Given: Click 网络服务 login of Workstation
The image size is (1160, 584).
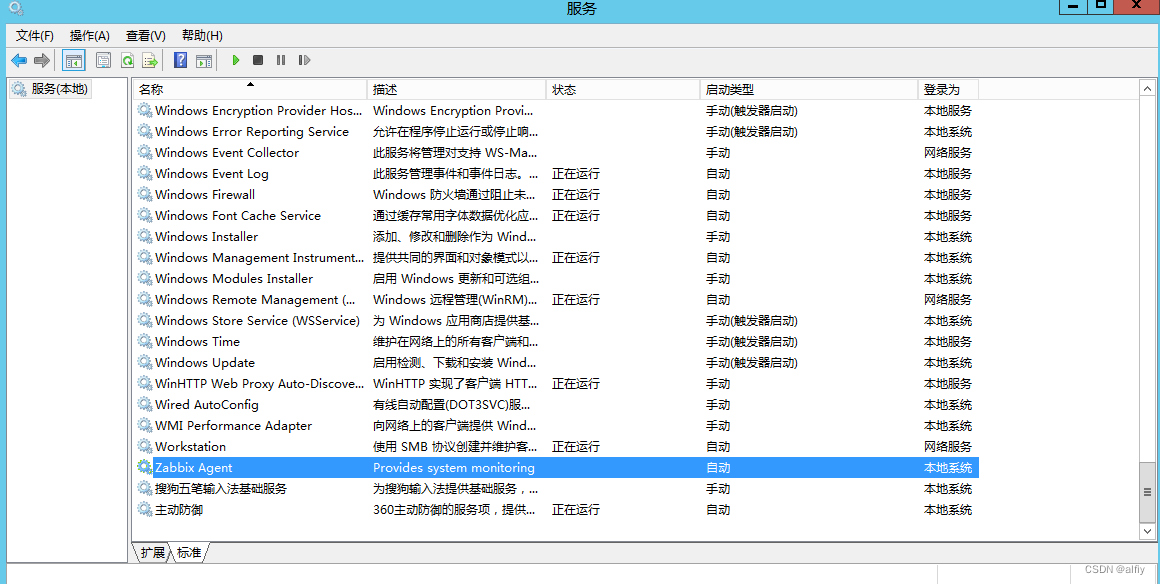Looking at the screenshot, I should 948,447.
